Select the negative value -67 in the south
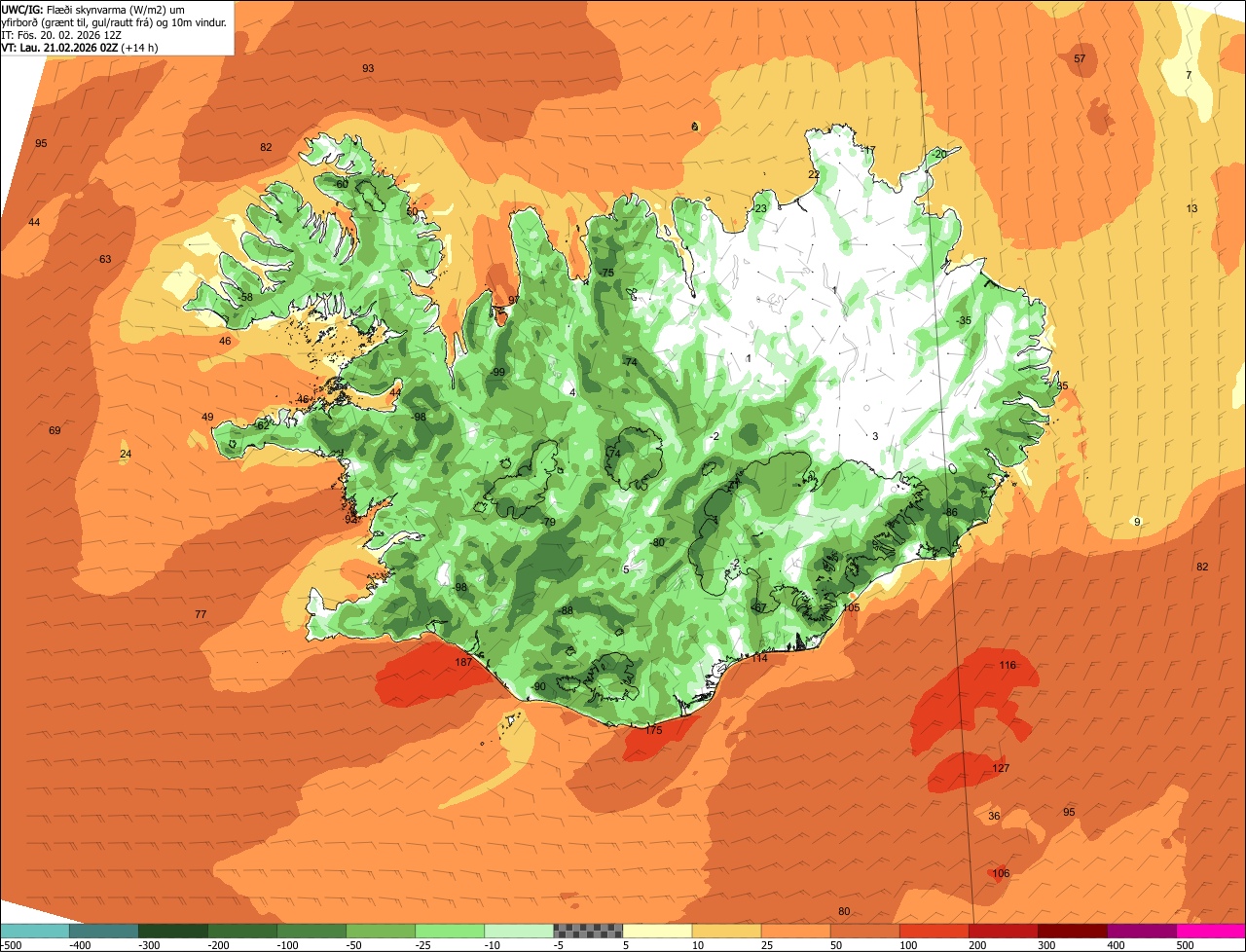Screen dimensions: 1246x952 [x=759, y=608]
